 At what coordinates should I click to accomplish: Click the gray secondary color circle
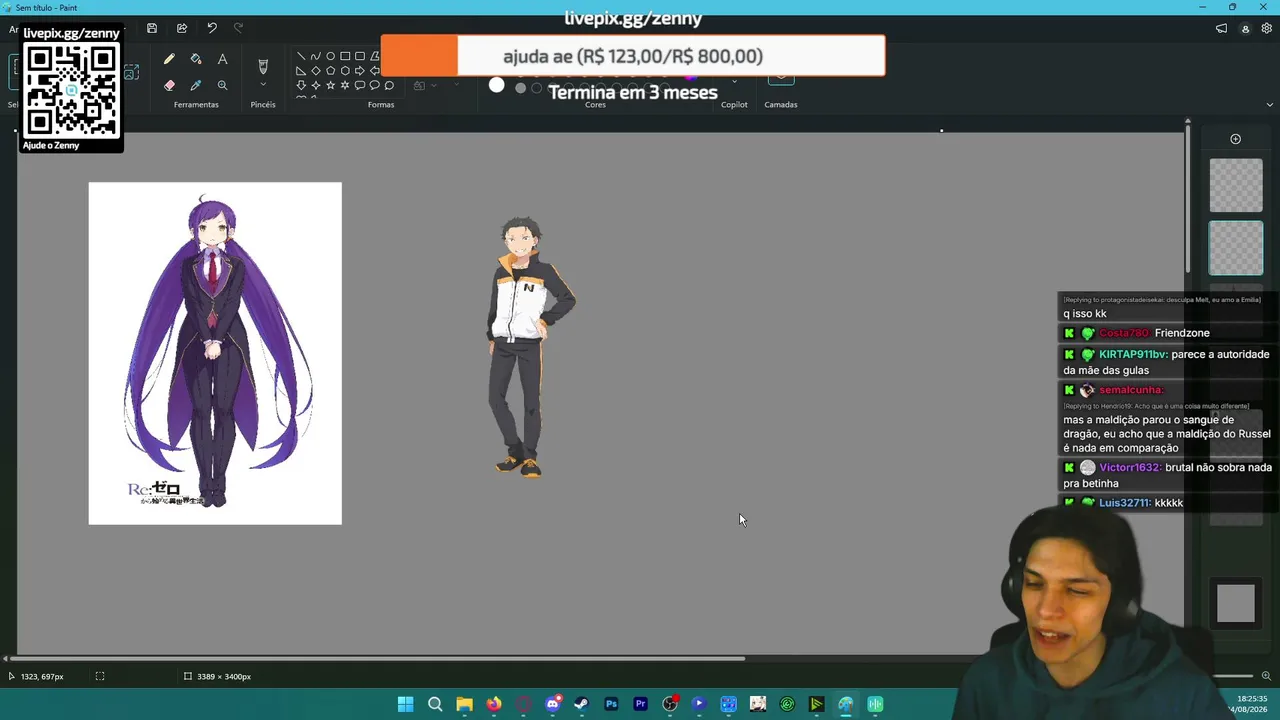520,88
